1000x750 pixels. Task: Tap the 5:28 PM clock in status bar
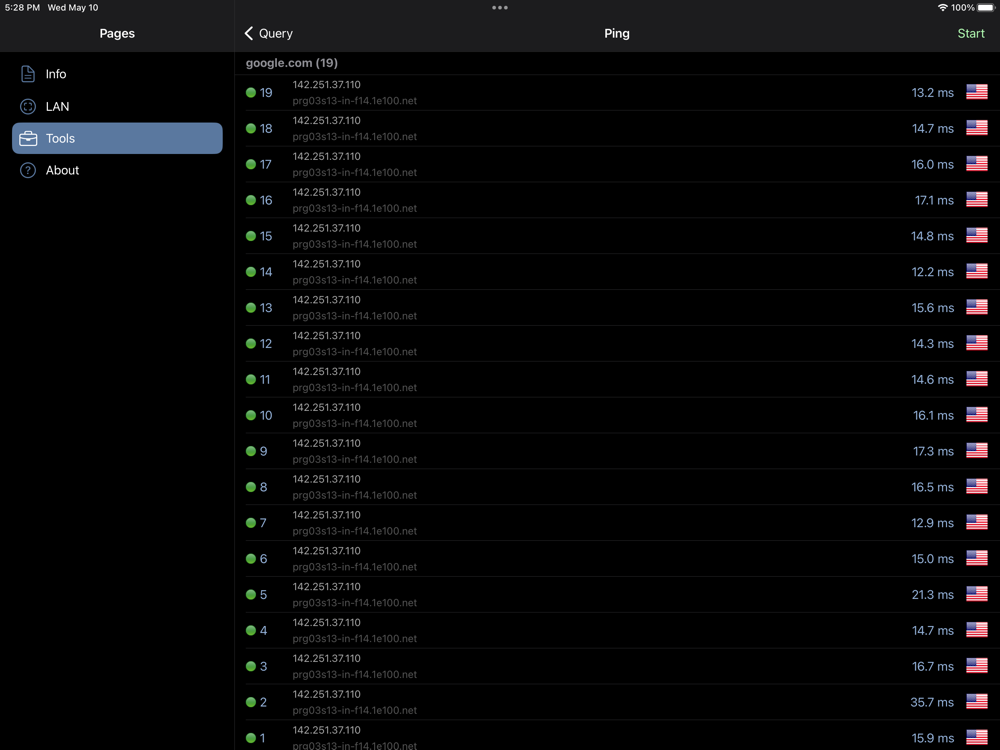(x=22, y=8)
